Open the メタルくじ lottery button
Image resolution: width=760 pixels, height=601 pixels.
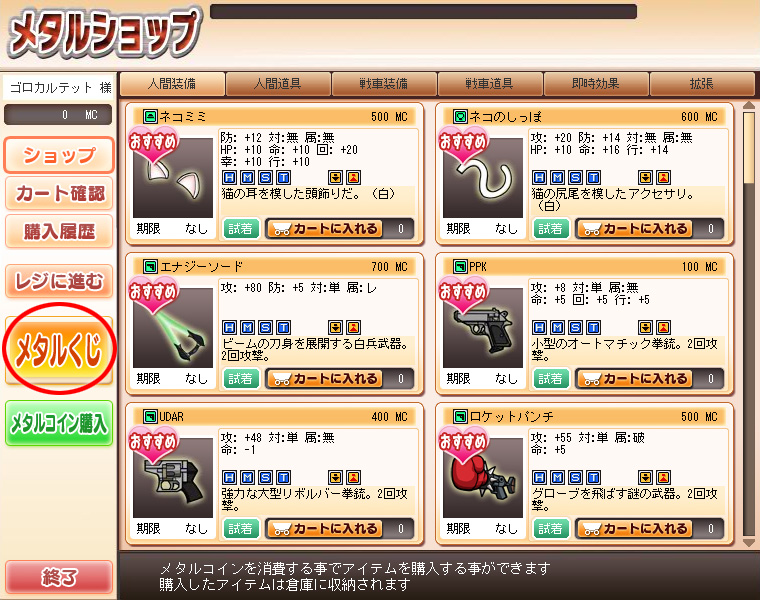[x=59, y=349]
